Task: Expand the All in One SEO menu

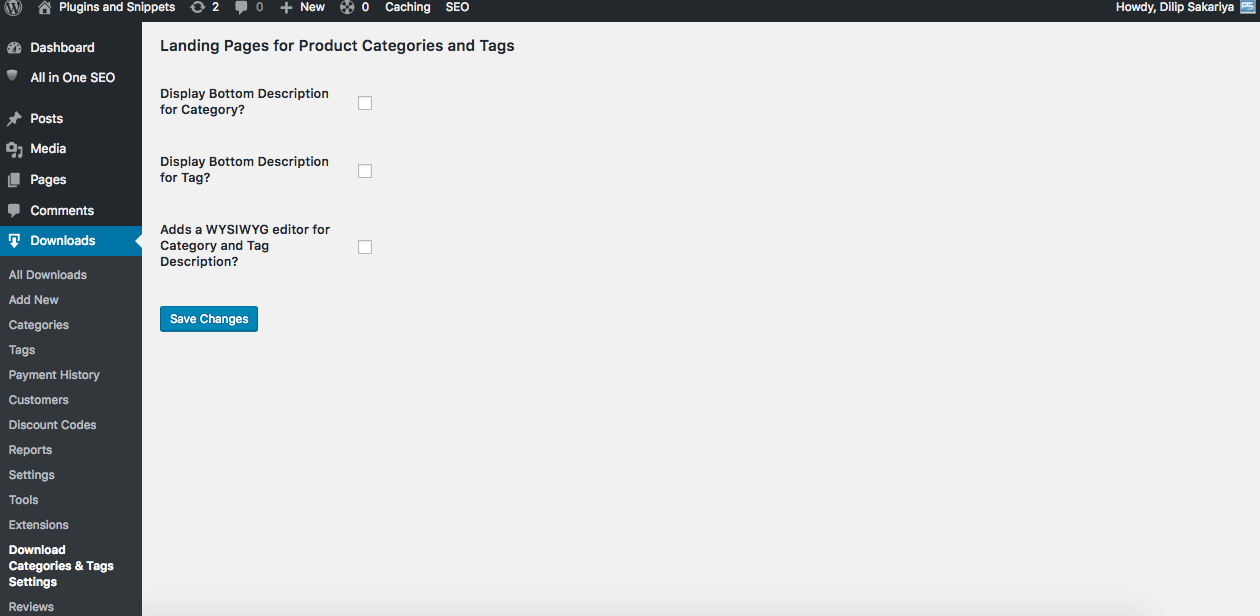Action: [x=71, y=78]
